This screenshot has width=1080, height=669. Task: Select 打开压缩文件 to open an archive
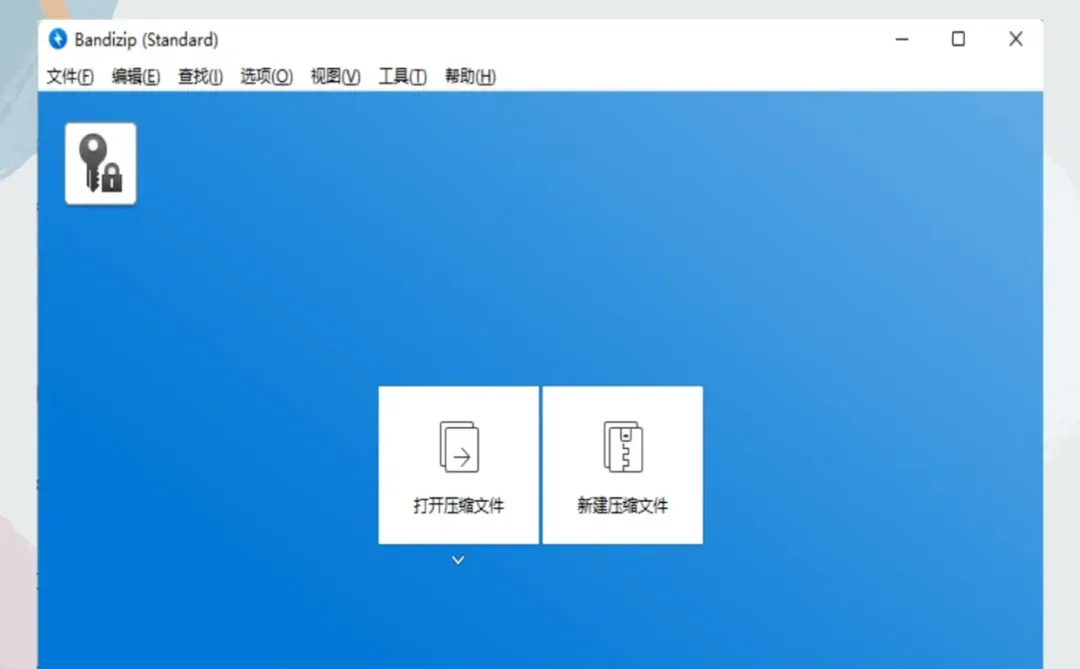click(458, 505)
